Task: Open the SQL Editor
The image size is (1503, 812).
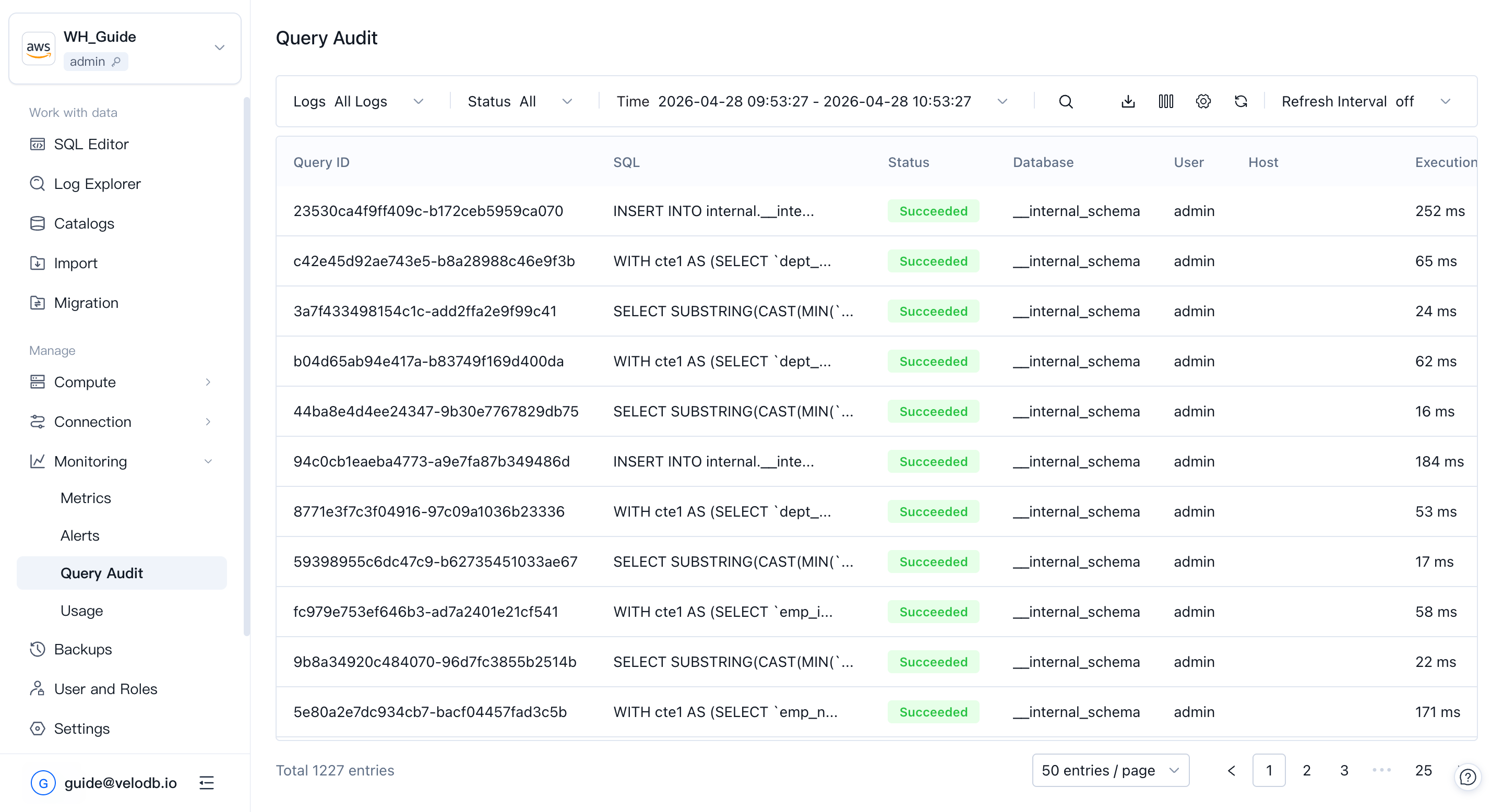Action: [91, 144]
